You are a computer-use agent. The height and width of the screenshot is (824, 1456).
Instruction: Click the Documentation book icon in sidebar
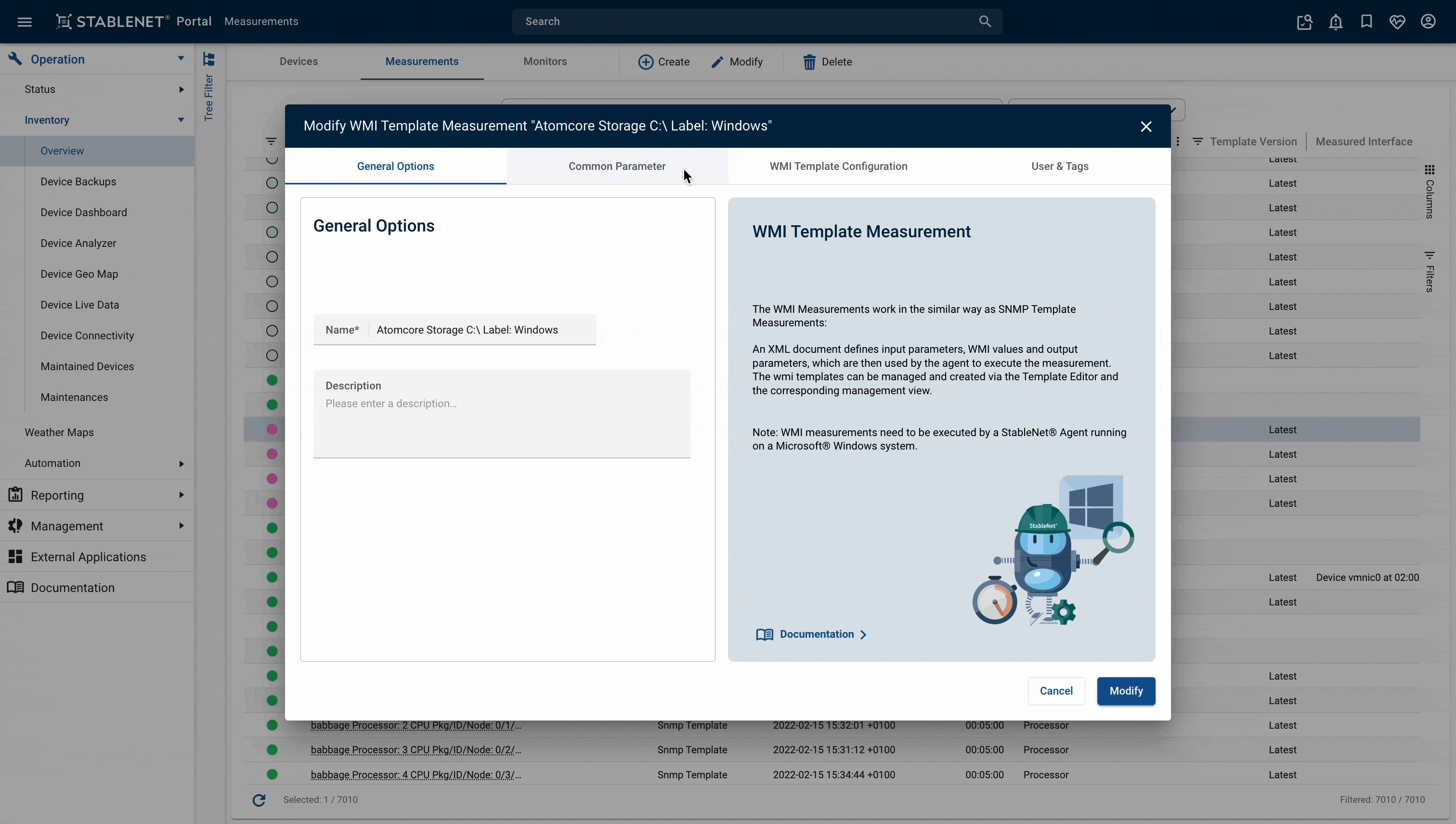pos(15,588)
